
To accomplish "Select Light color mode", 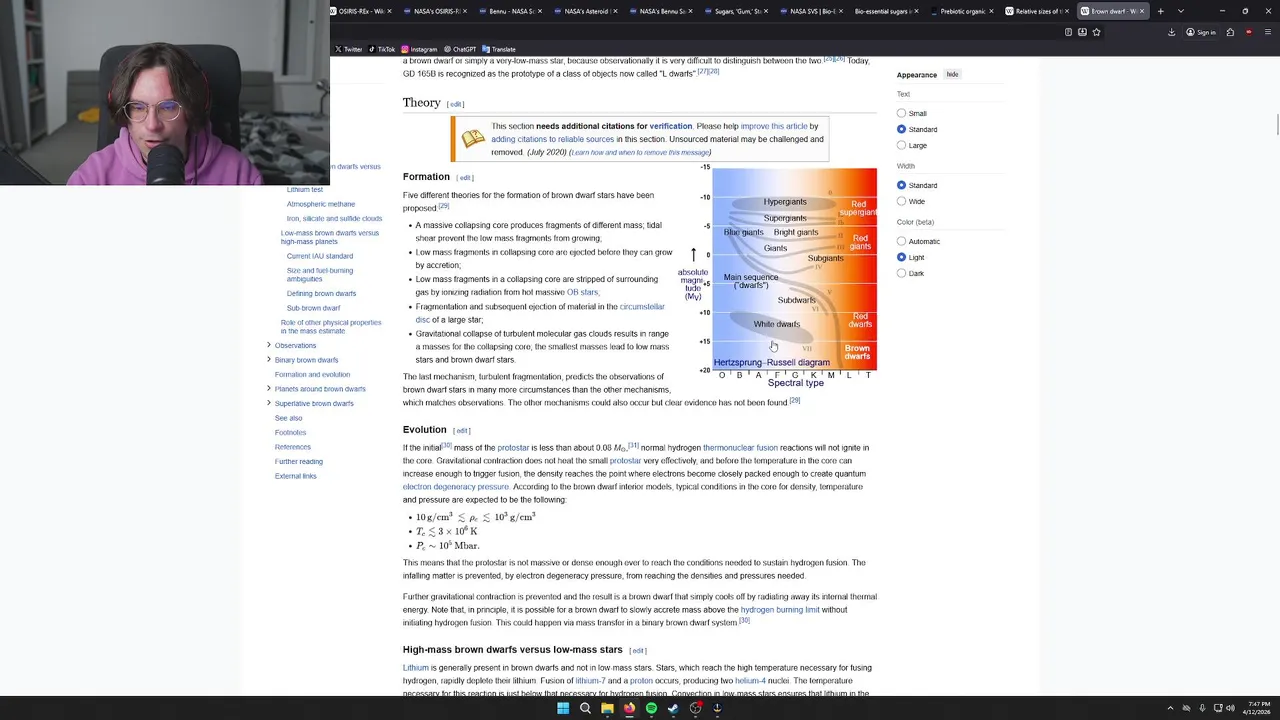I will pos(901,257).
